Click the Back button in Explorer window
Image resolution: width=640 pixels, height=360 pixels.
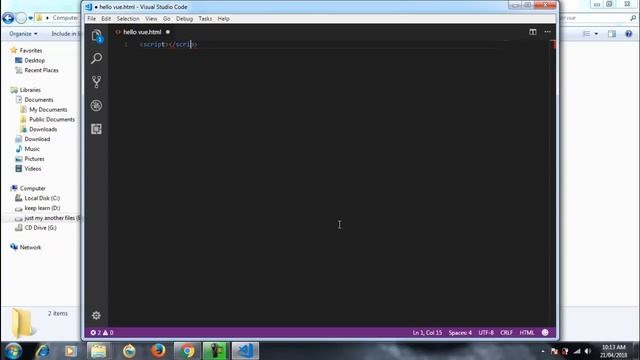(x=8, y=18)
